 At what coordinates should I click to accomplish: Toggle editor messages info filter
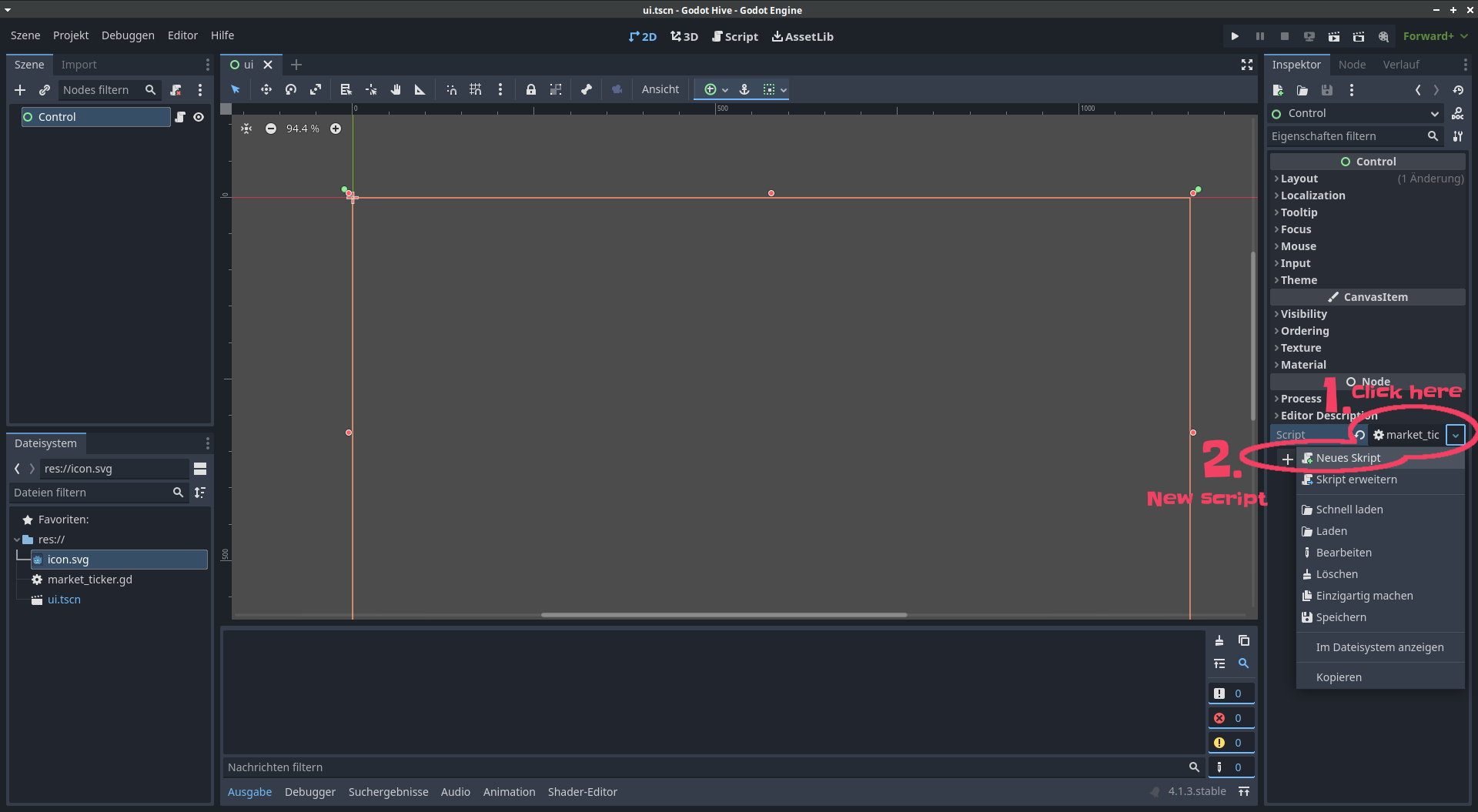1230,767
